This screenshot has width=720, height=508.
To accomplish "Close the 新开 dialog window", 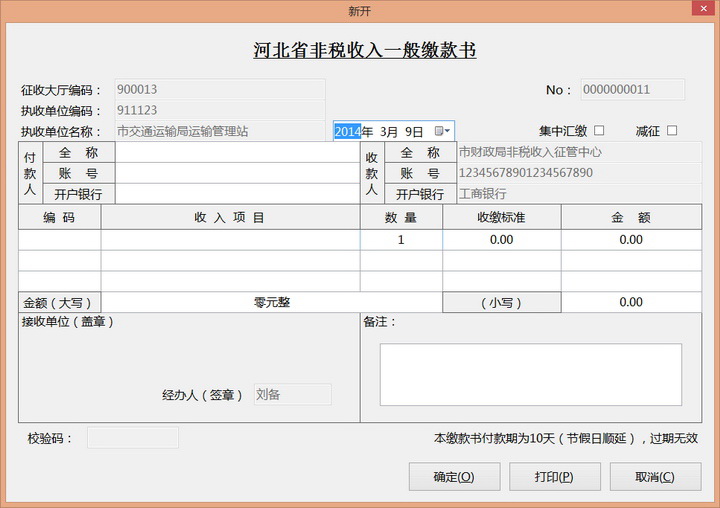I will 703,8.
